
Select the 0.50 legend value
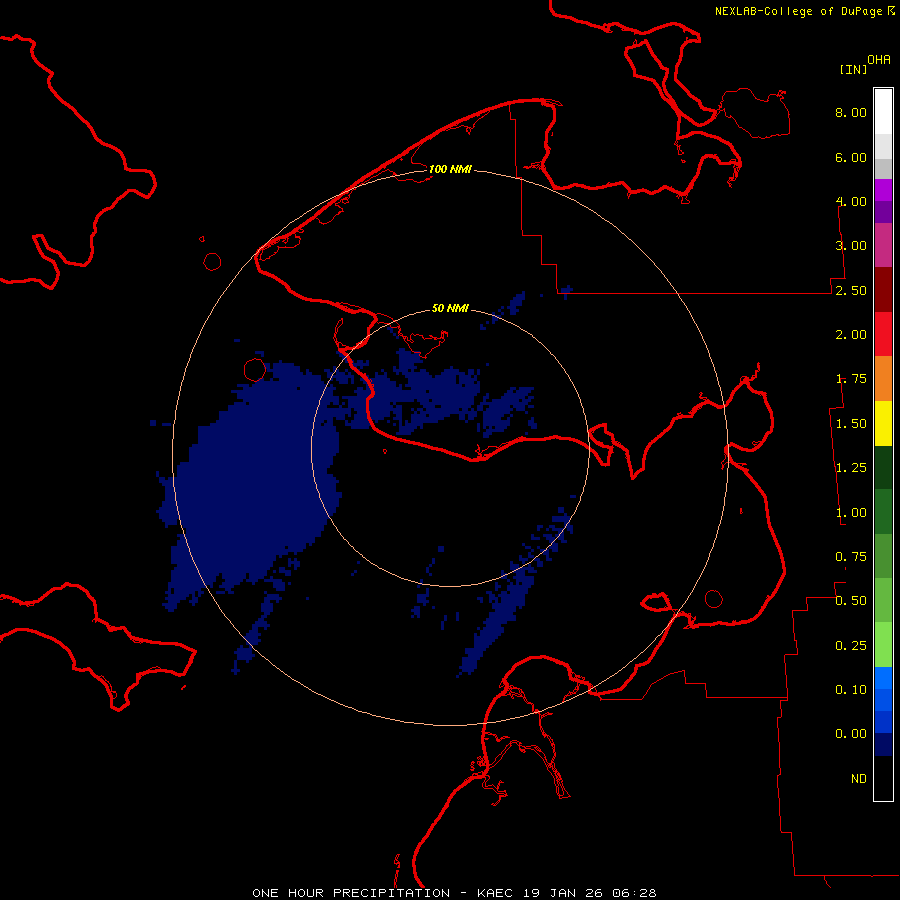(851, 601)
